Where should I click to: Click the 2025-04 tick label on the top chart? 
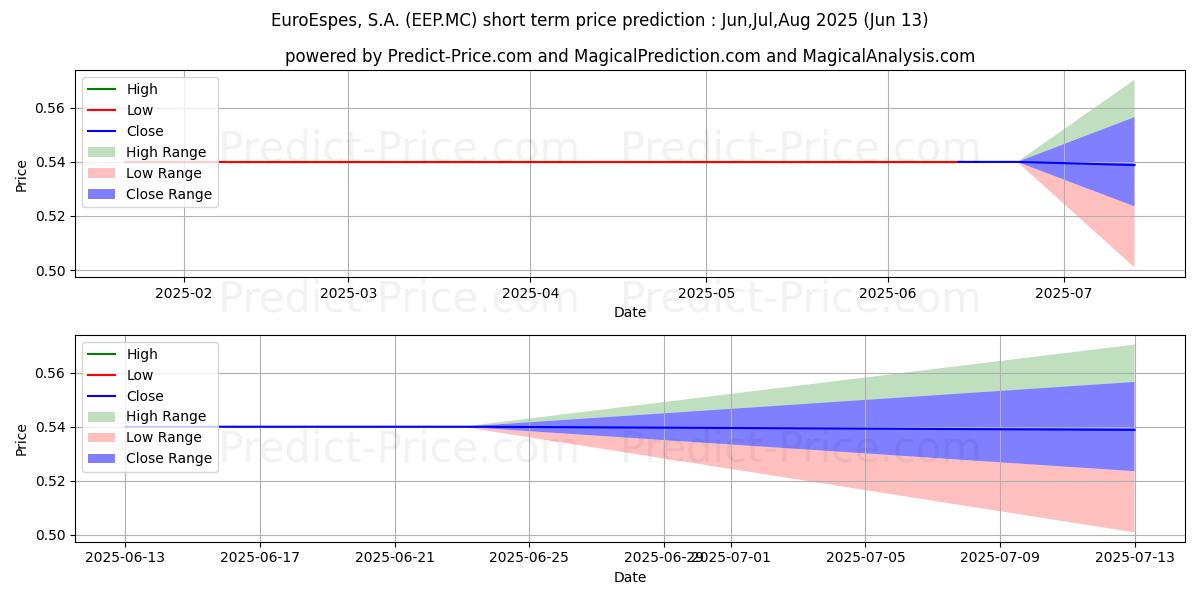(x=530, y=293)
